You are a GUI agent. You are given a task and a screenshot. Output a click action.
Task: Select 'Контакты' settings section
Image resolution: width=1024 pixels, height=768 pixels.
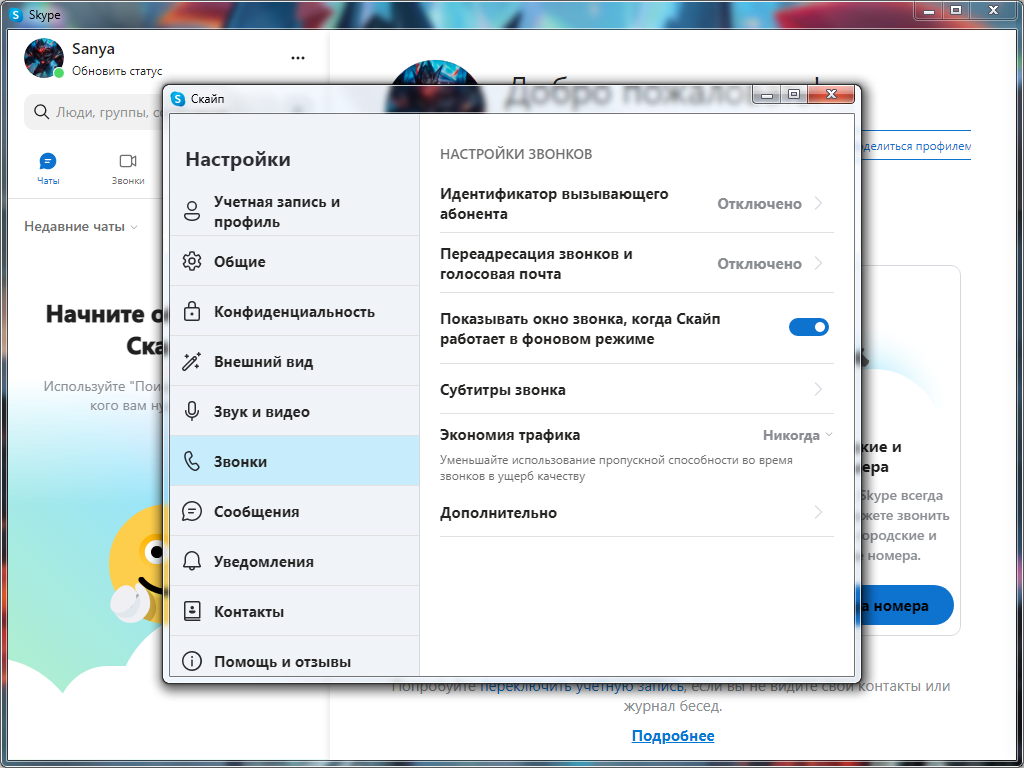(x=295, y=611)
